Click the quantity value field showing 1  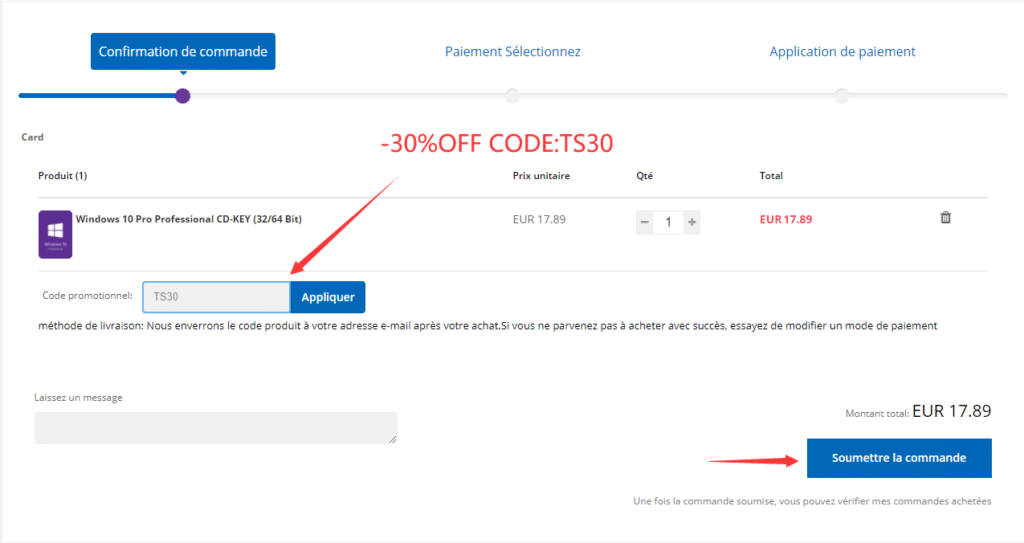668,222
